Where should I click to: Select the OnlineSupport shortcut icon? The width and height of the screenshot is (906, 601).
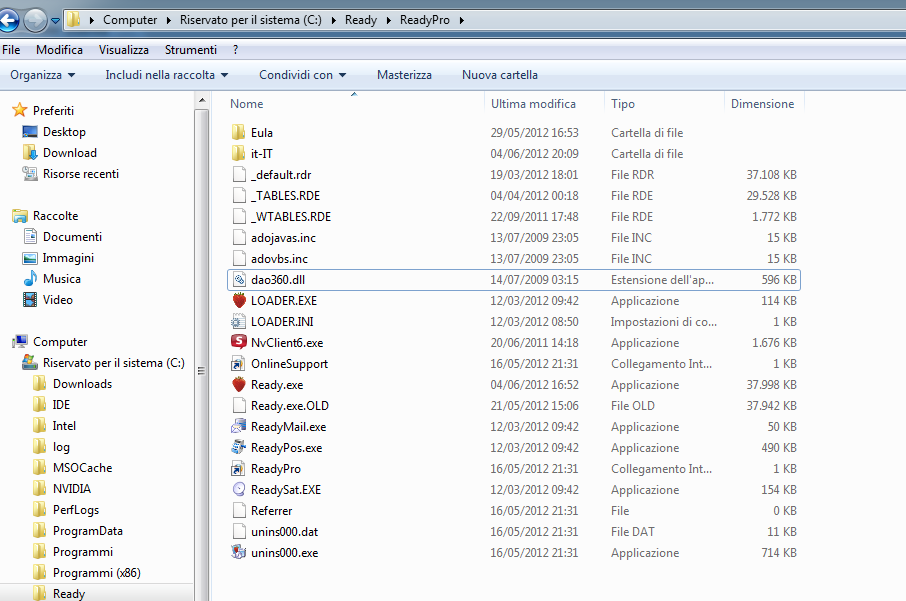point(239,363)
